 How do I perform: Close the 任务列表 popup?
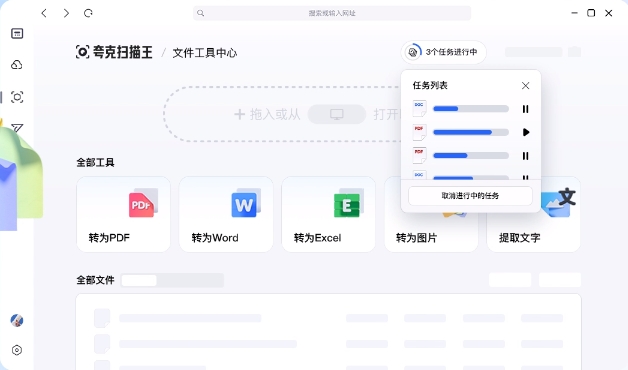[x=525, y=85]
